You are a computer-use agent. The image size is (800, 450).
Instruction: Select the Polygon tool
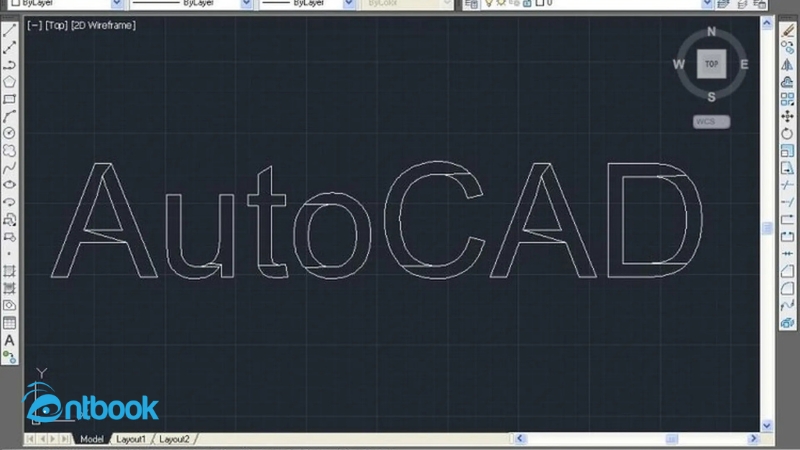point(9,82)
